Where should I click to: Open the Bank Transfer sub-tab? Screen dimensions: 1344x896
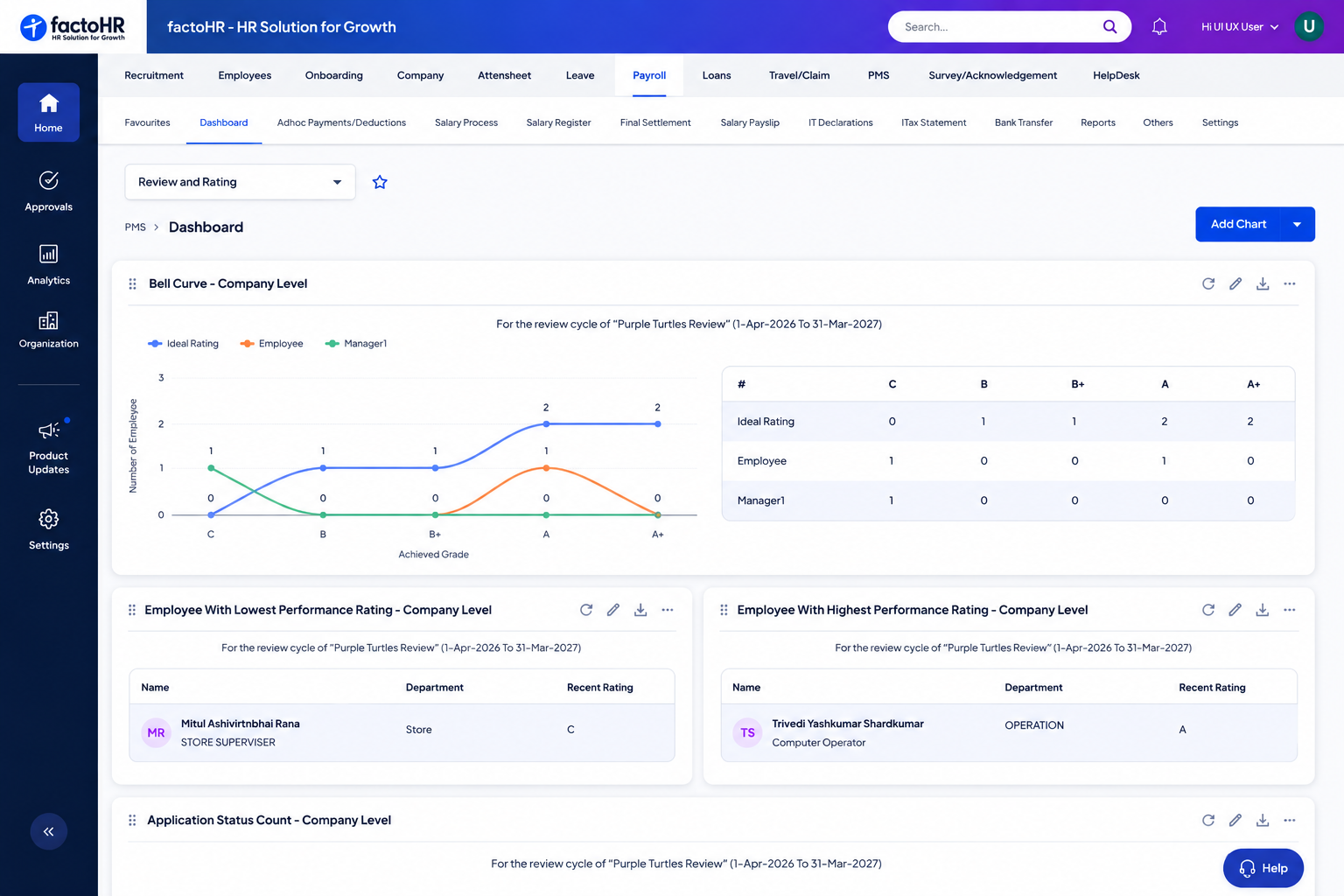point(1024,122)
